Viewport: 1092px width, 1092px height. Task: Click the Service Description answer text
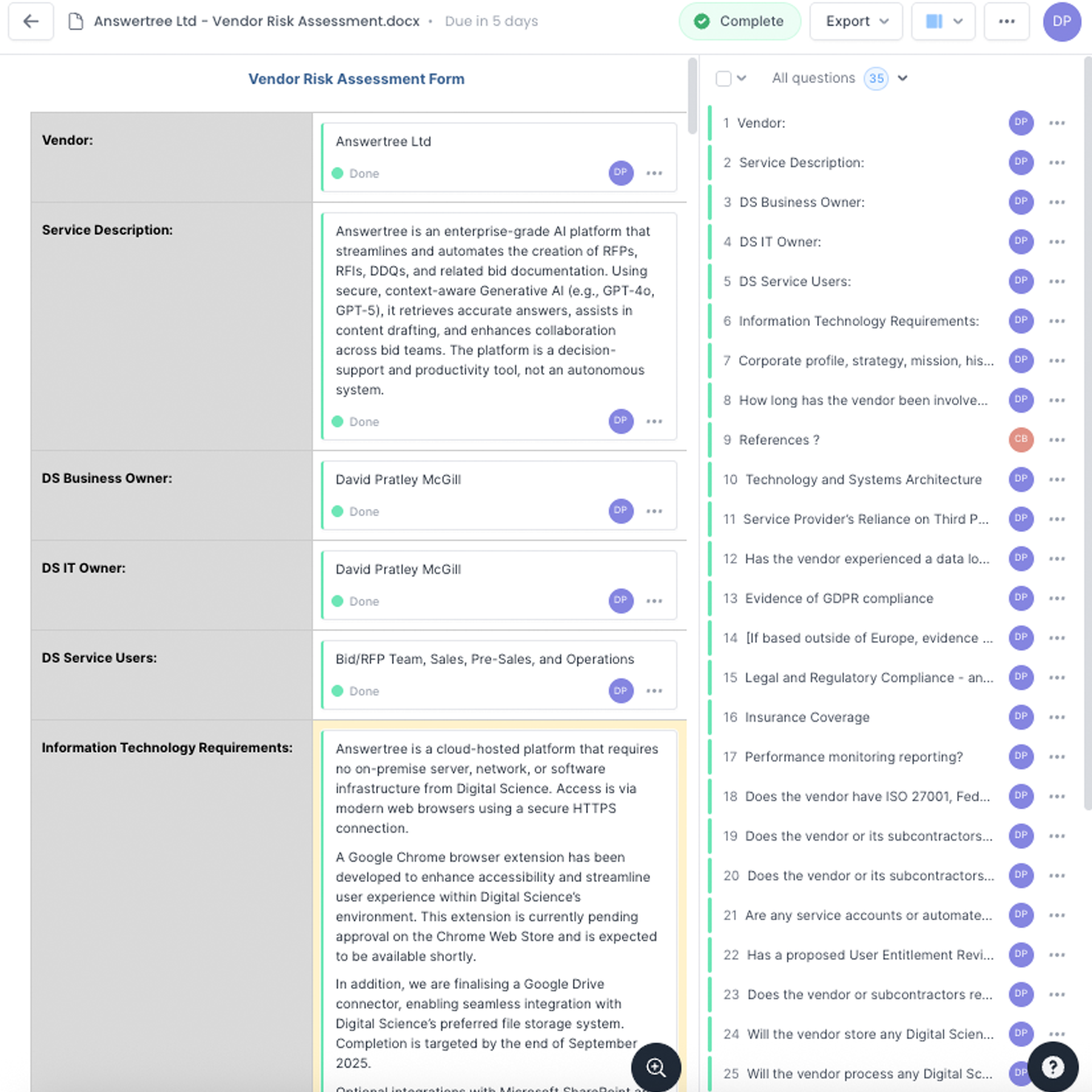click(495, 311)
